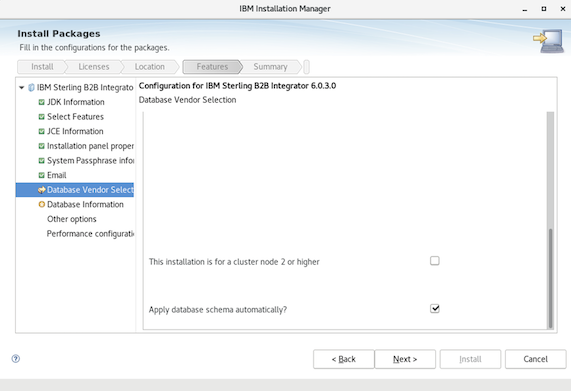Enable cluster node 2 or higher checkbox
The width and height of the screenshot is (571, 391).
(x=434, y=261)
